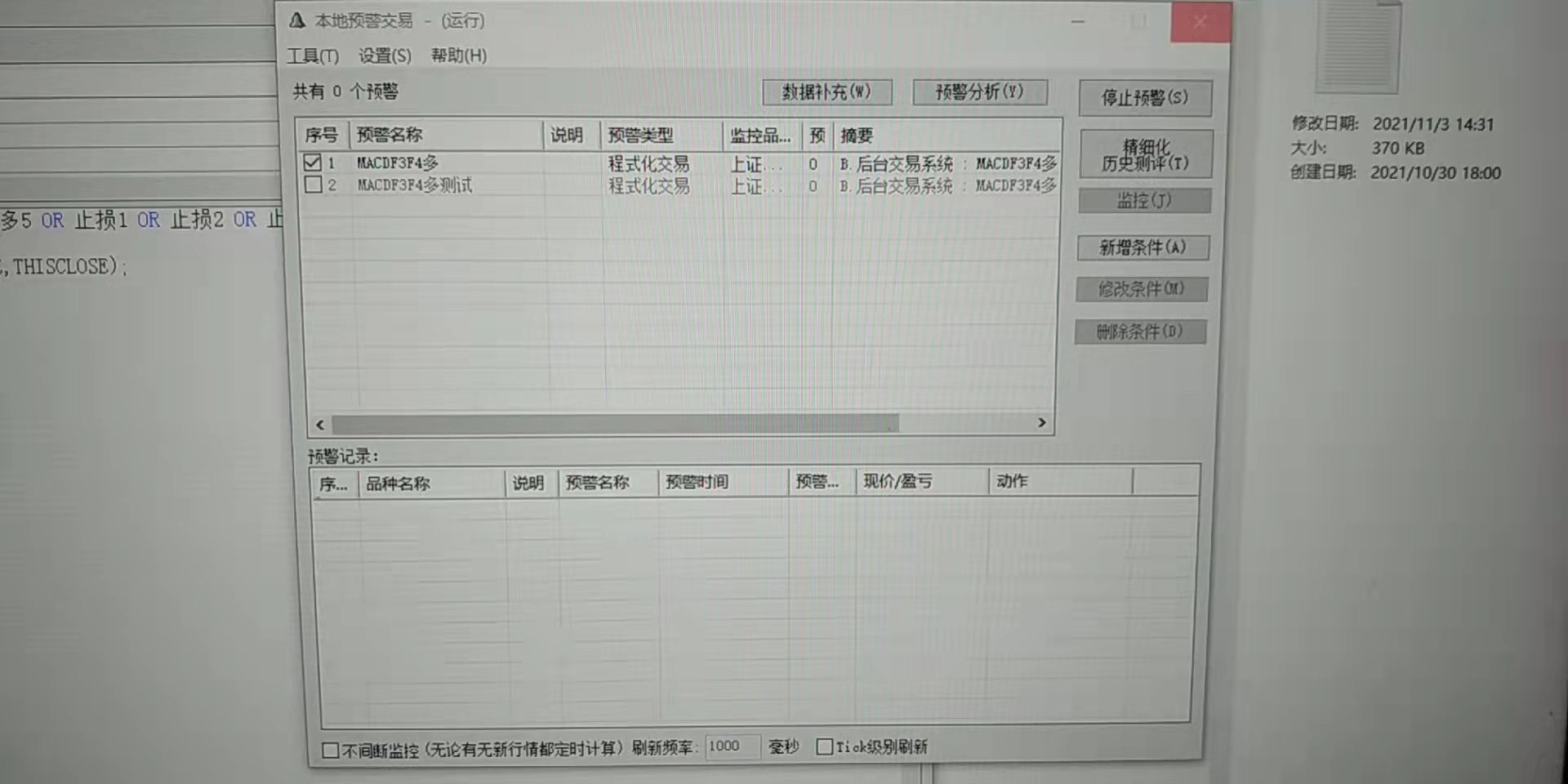Click 止损1 in the background code editor
Screen dimensions: 1568x784
tap(101, 220)
